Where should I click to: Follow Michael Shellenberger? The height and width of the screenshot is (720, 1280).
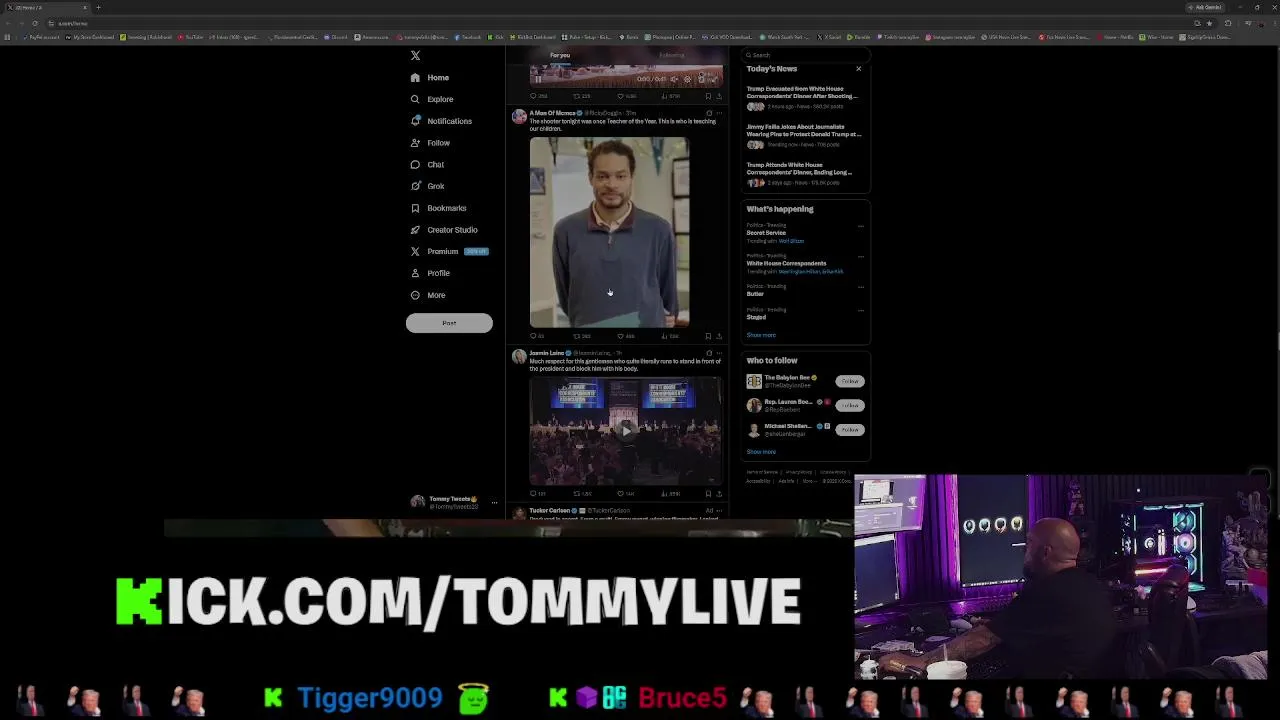click(850, 429)
